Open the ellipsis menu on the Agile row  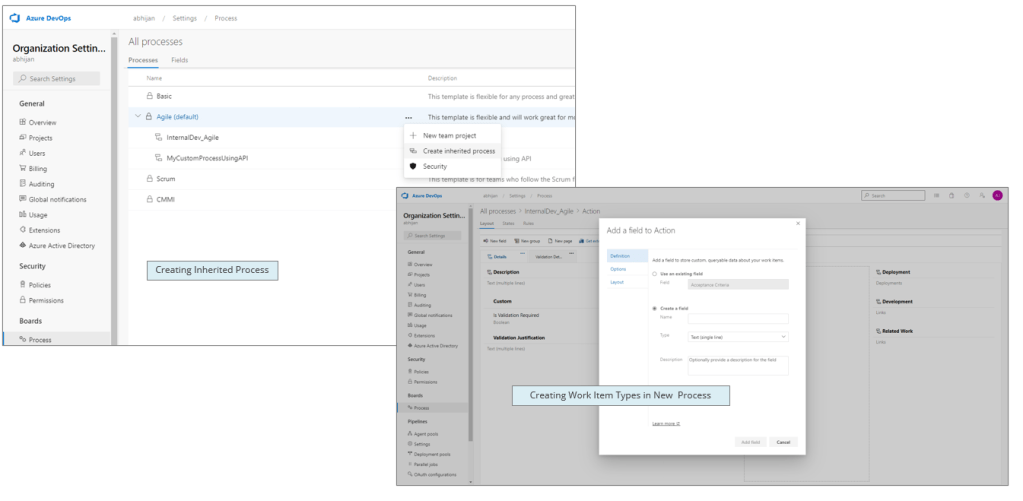(x=408, y=117)
